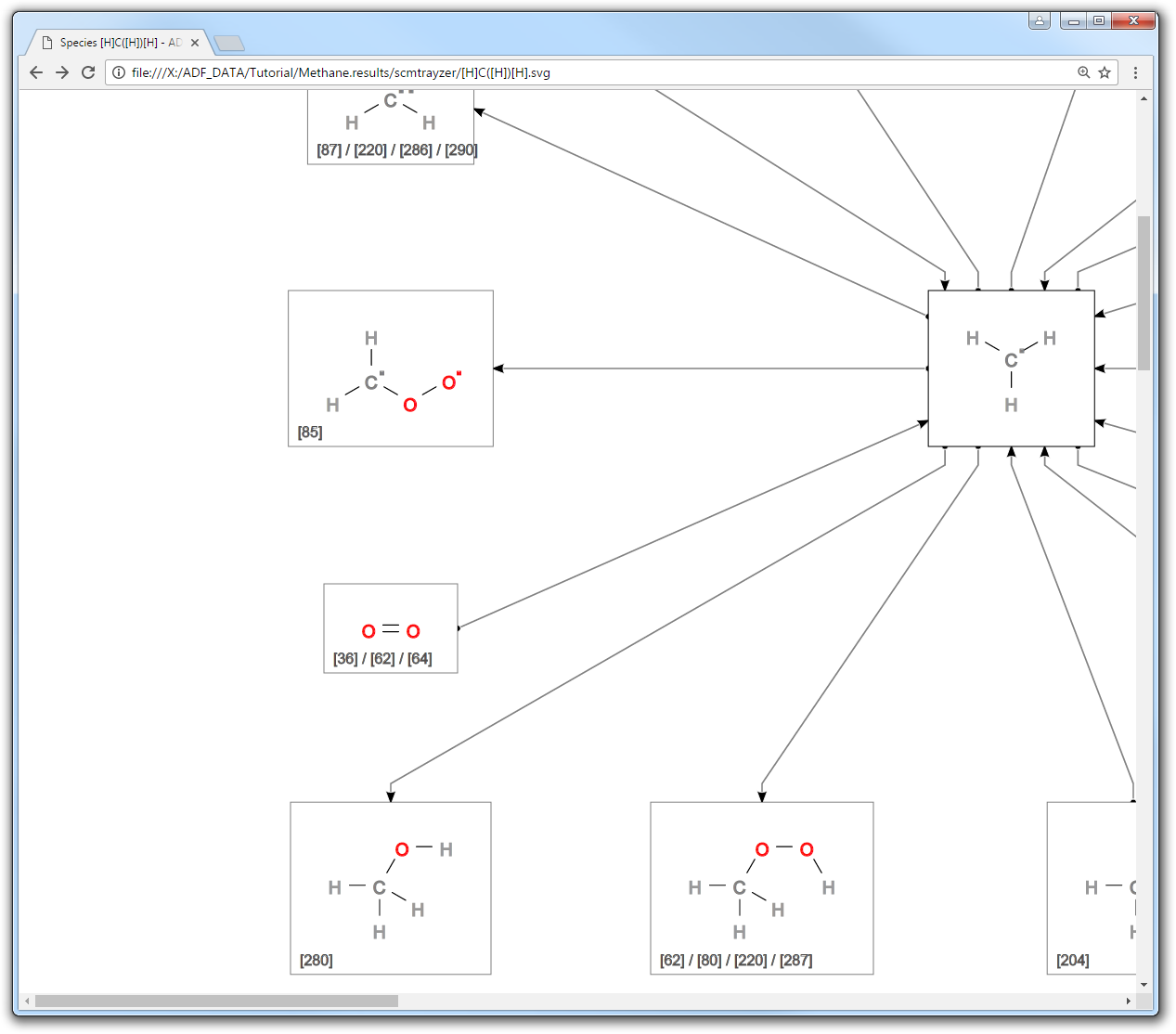Click the [204] reaction label

(x=1073, y=960)
